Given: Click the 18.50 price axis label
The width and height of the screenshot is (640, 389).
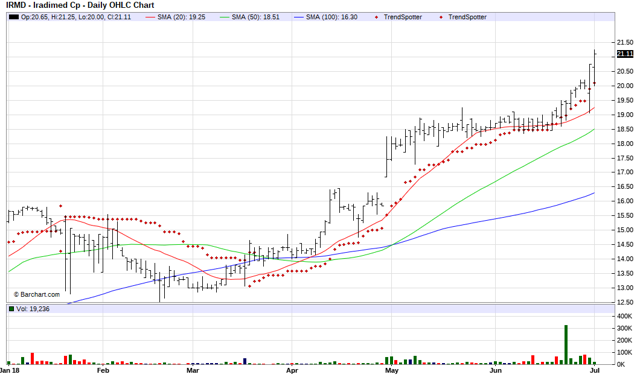Looking at the screenshot, I should [x=625, y=129].
